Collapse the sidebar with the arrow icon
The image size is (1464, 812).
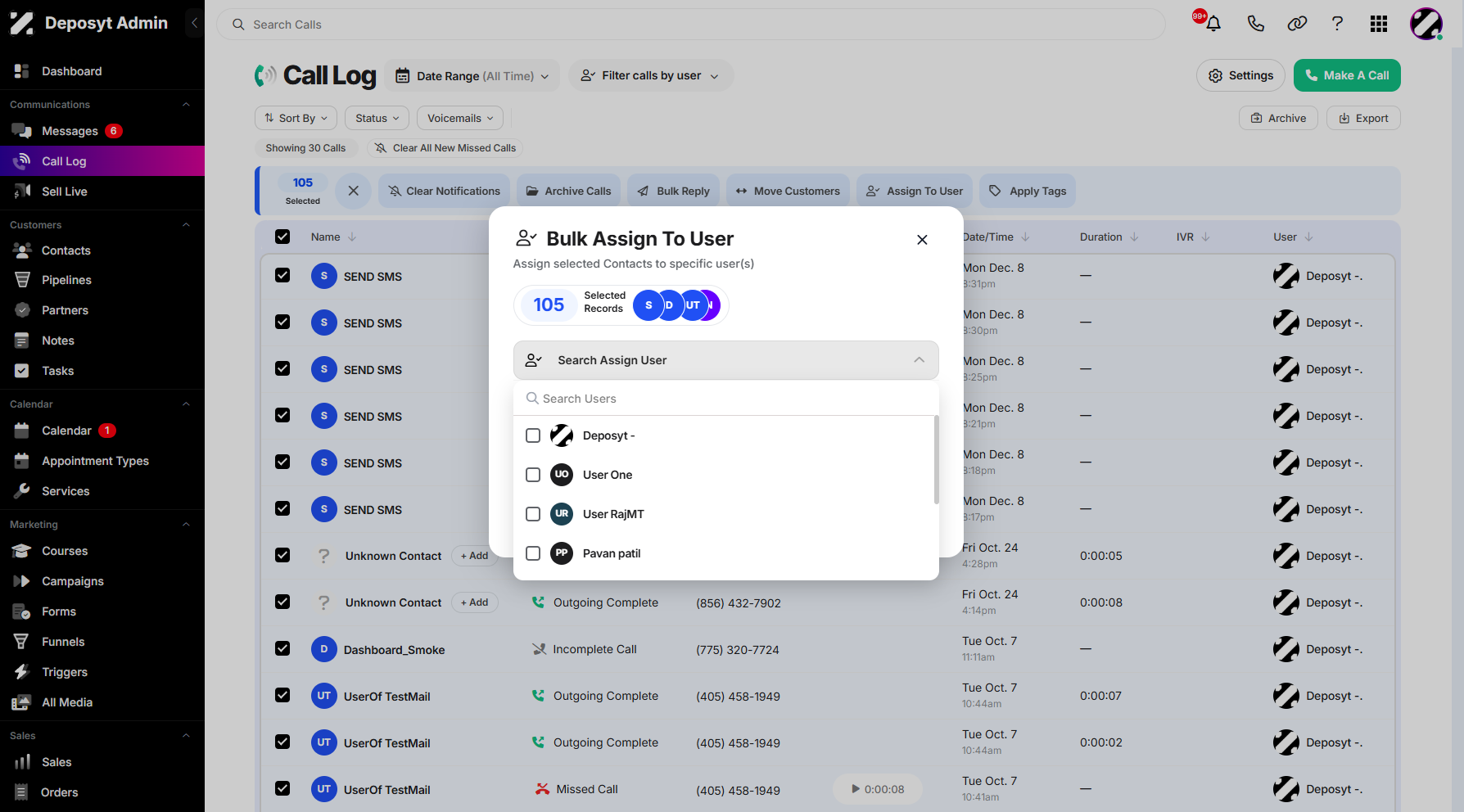tap(194, 23)
